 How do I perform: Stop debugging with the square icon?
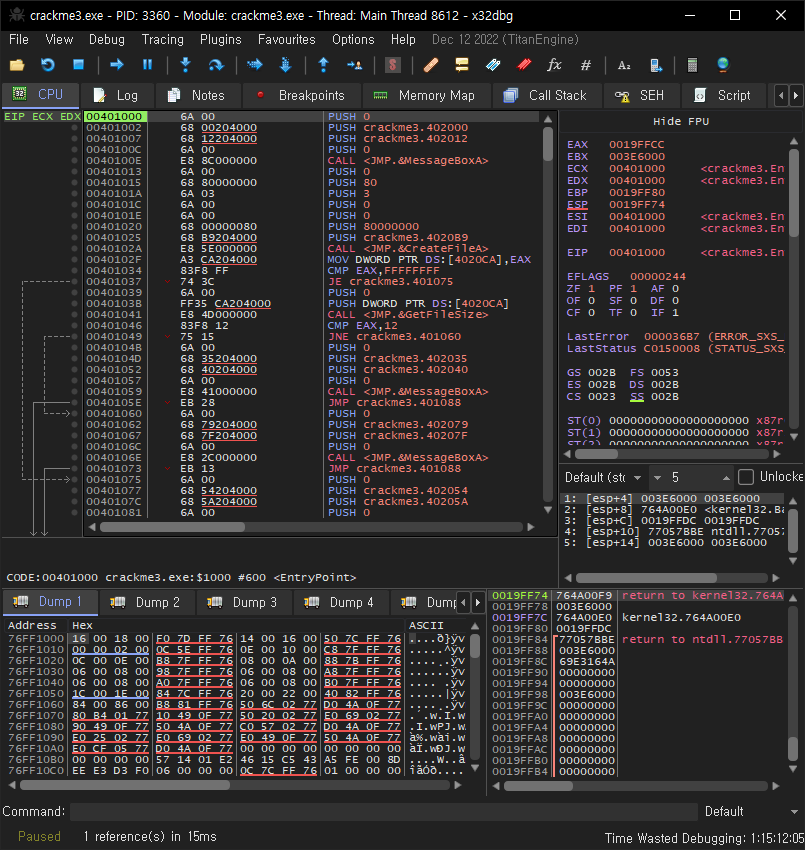78,65
